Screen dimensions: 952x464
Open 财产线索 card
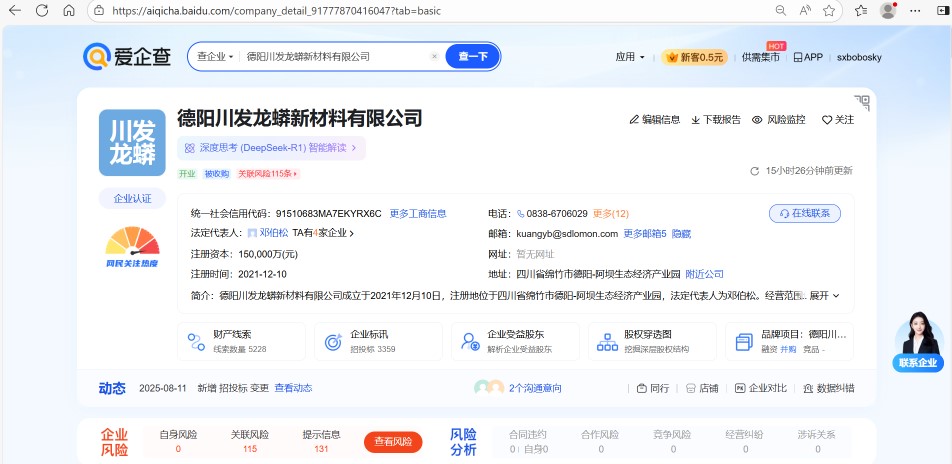[x=241, y=341]
